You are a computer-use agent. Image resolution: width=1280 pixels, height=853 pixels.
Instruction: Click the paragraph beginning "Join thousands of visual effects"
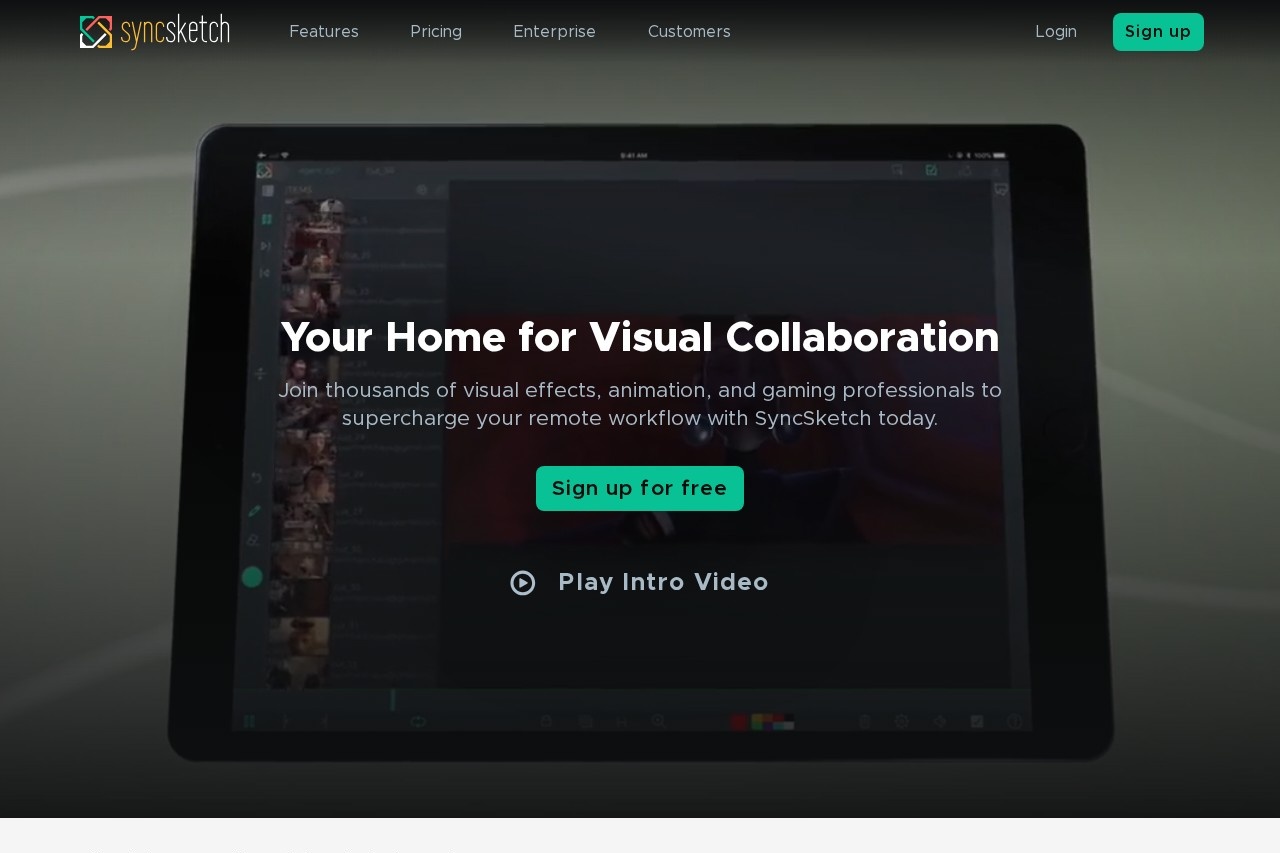(x=640, y=404)
